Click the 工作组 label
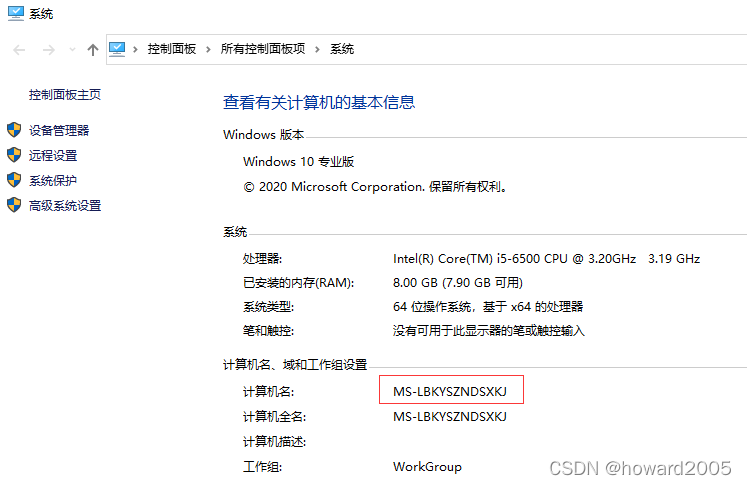Screen dimensions: 747x485 [262, 467]
